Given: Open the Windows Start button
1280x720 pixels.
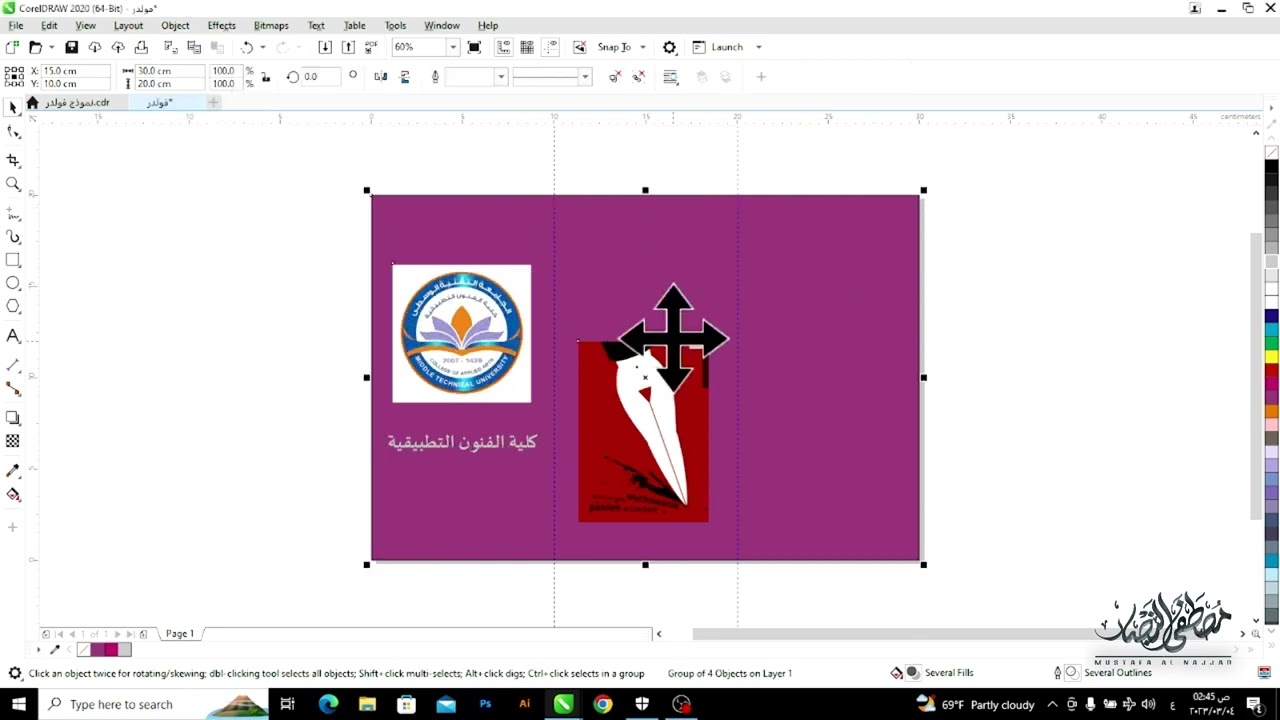Looking at the screenshot, I should pos(18,704).
